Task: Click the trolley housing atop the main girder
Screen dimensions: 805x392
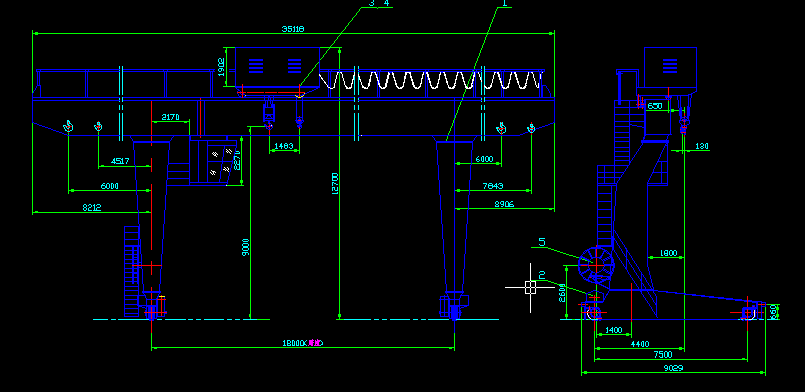Action: click(277, 67)
